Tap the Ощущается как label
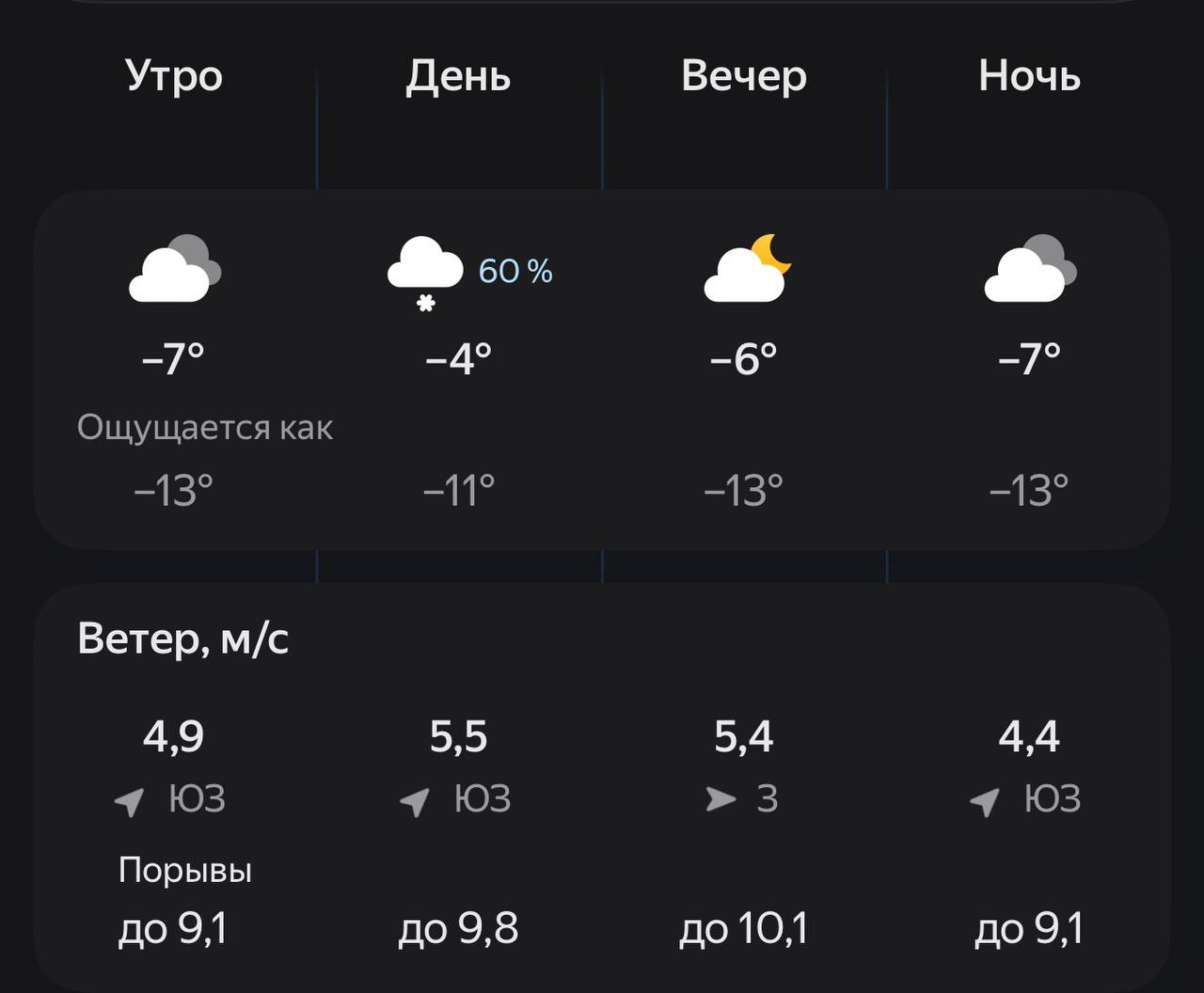 point(205,428)
